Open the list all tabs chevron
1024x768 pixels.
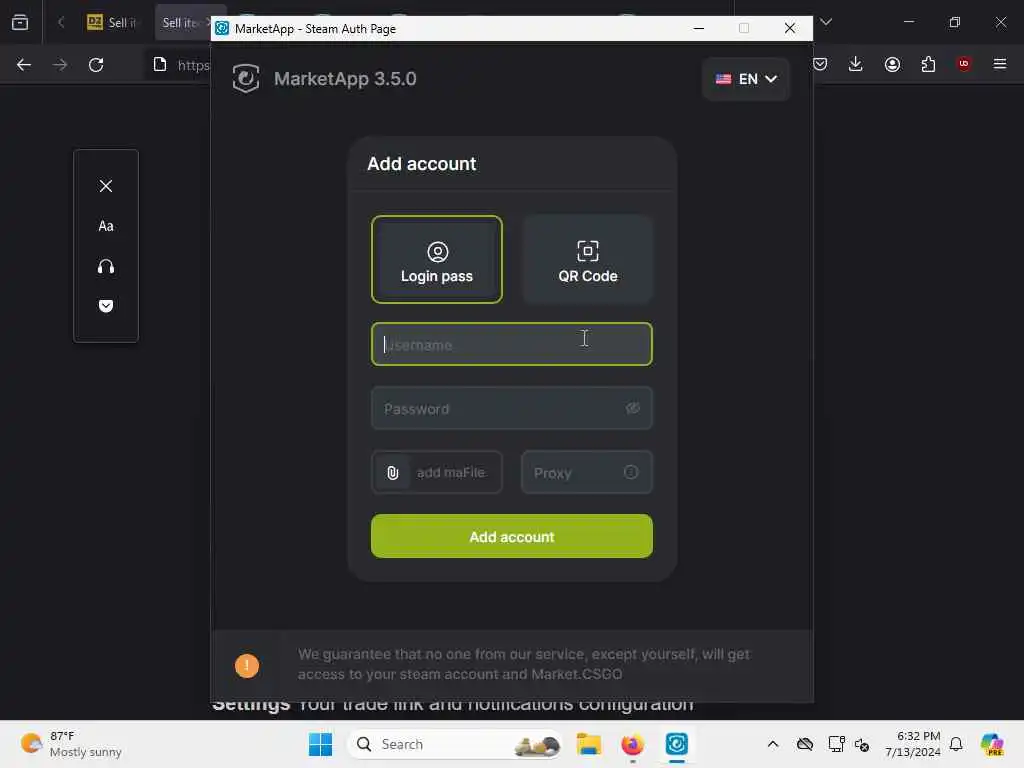point(826,22)
